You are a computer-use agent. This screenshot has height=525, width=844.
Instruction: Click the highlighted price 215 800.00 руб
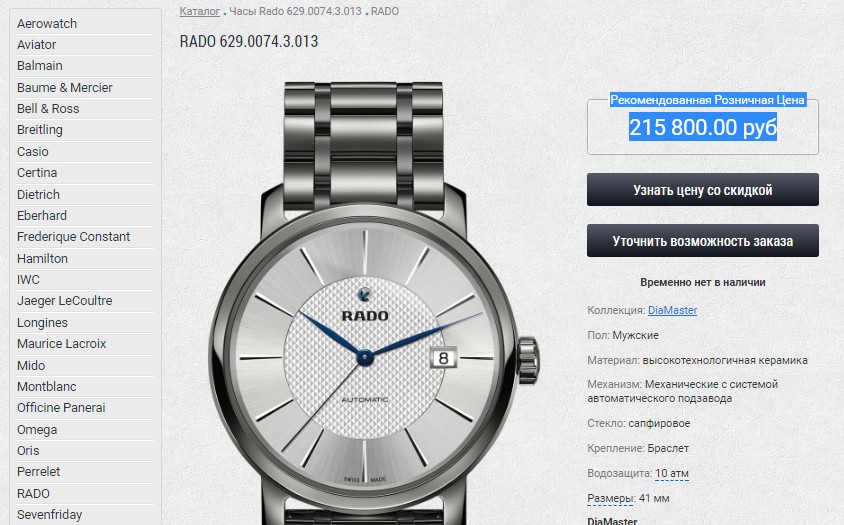click(x=702, y=128)
